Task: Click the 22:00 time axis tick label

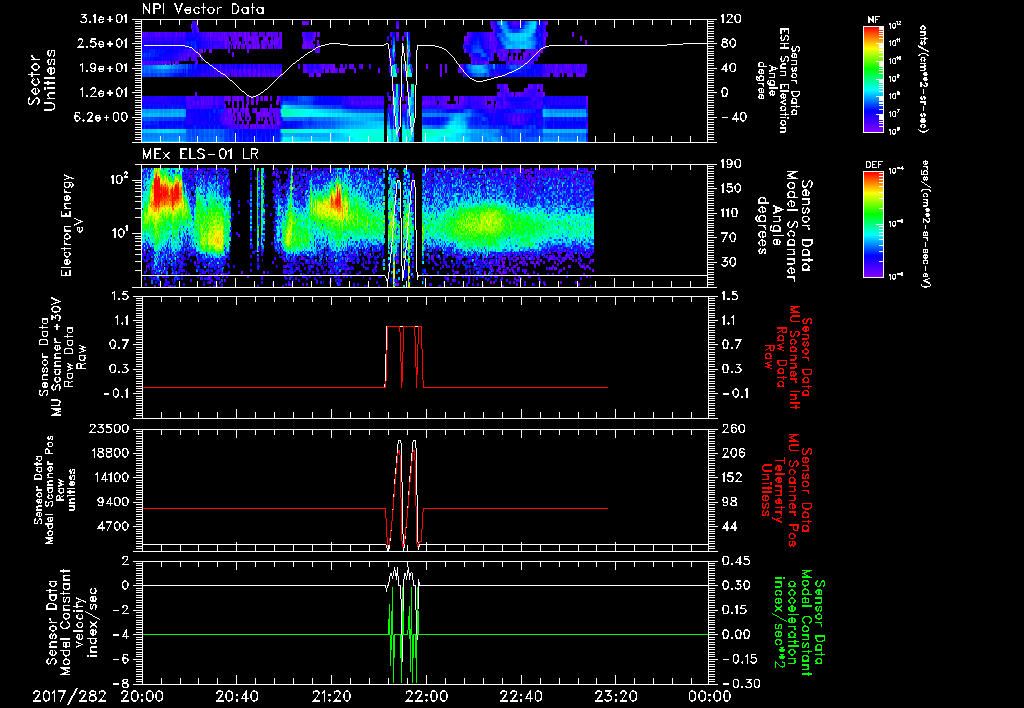Action: coord(426,696)
